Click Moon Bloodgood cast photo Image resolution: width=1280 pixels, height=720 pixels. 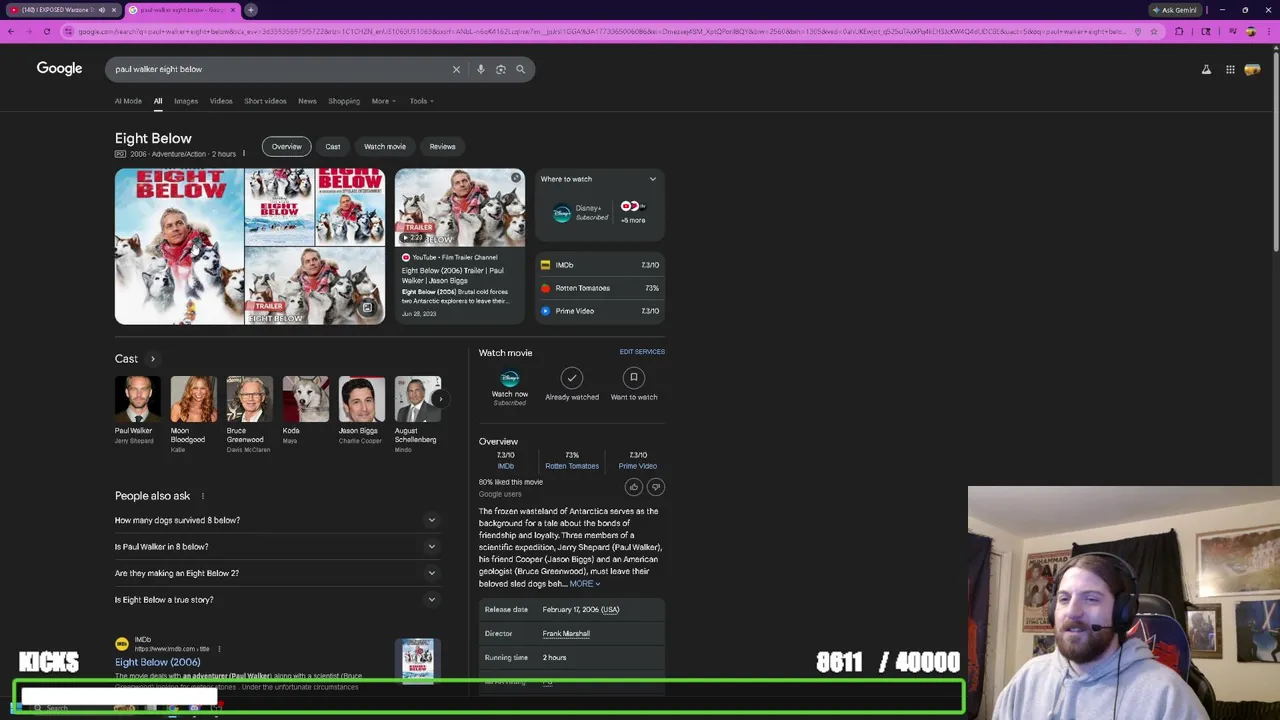pyautogui.click(x=193, y=399)
